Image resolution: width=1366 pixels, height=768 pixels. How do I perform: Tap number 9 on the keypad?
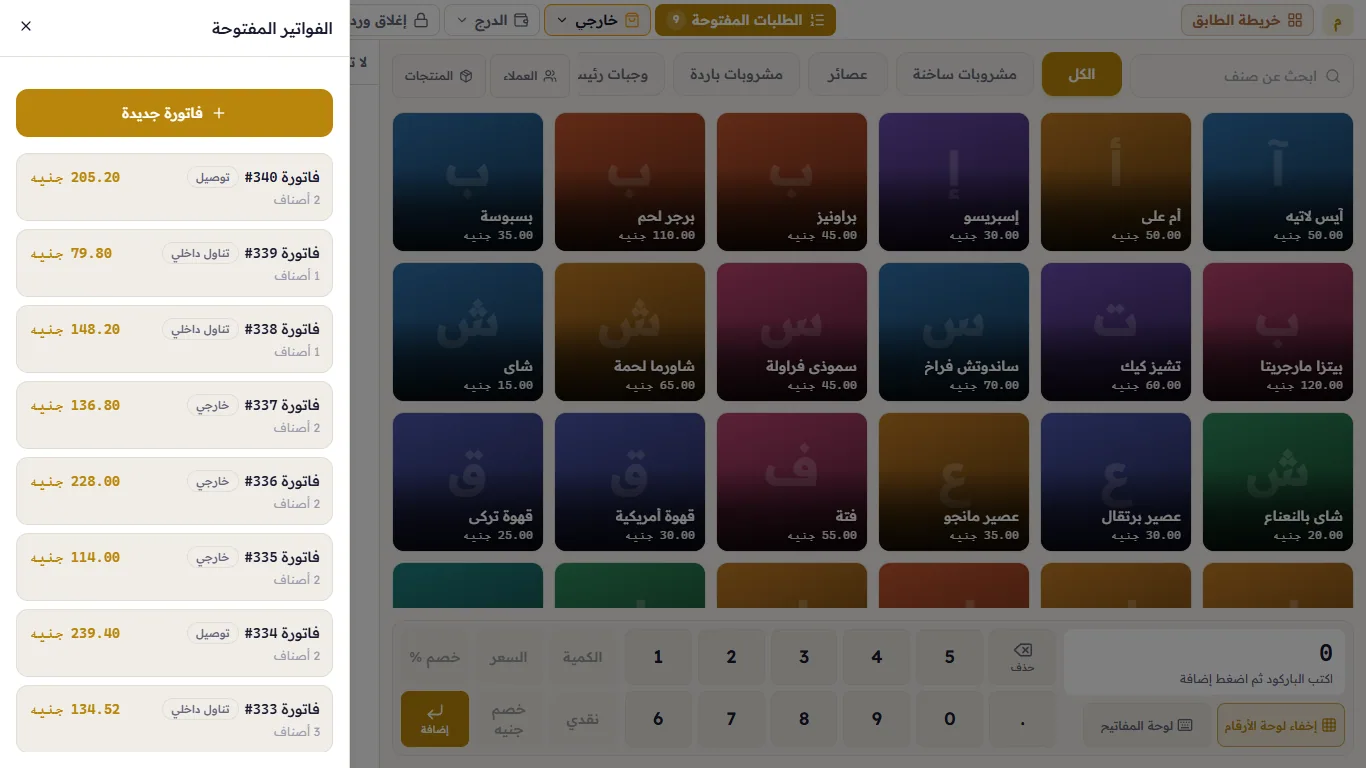tap(877, 719)
